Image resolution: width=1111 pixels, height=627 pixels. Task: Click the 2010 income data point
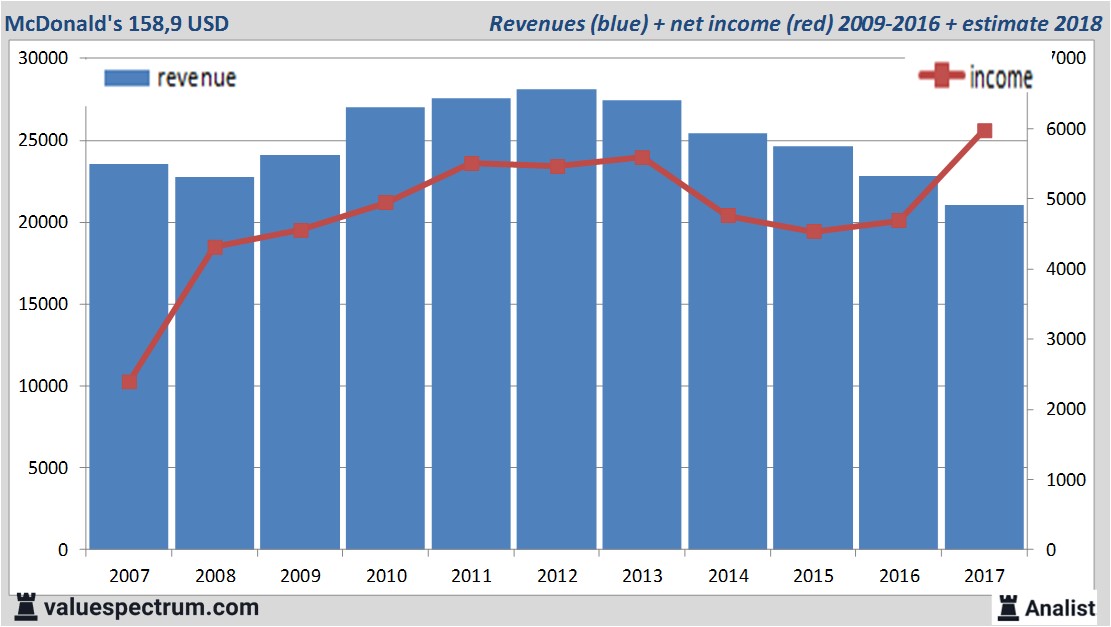coord(385,203)
